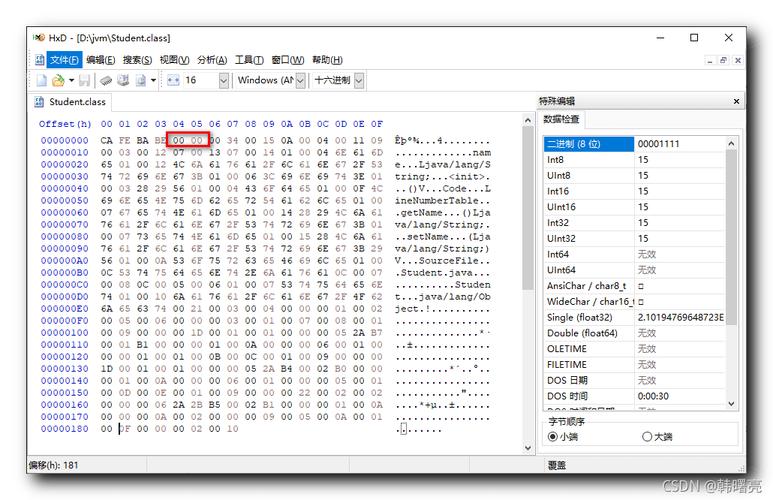Click offset row 000000A0 label

[x=65, y=261]
